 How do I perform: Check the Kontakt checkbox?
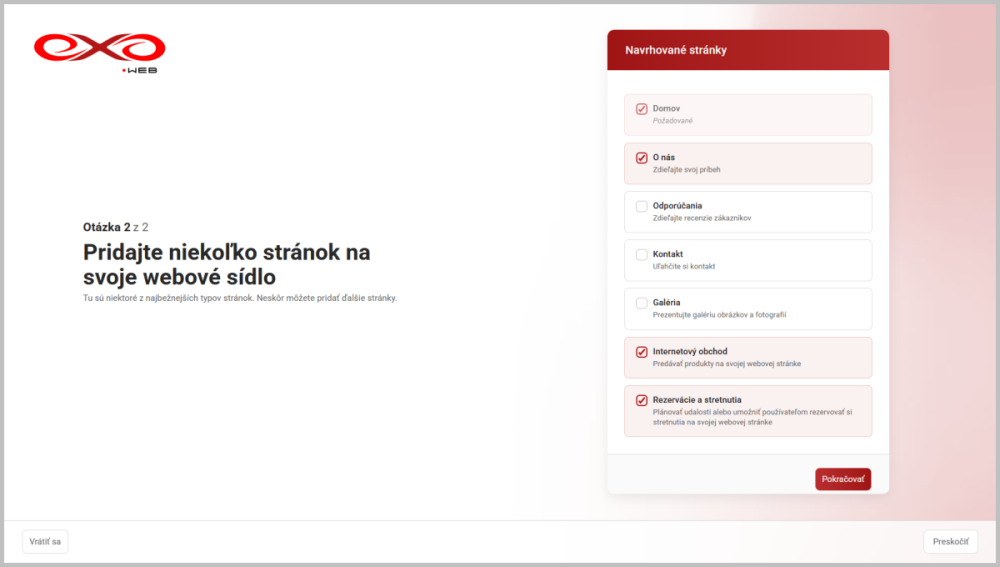(642, 254)
